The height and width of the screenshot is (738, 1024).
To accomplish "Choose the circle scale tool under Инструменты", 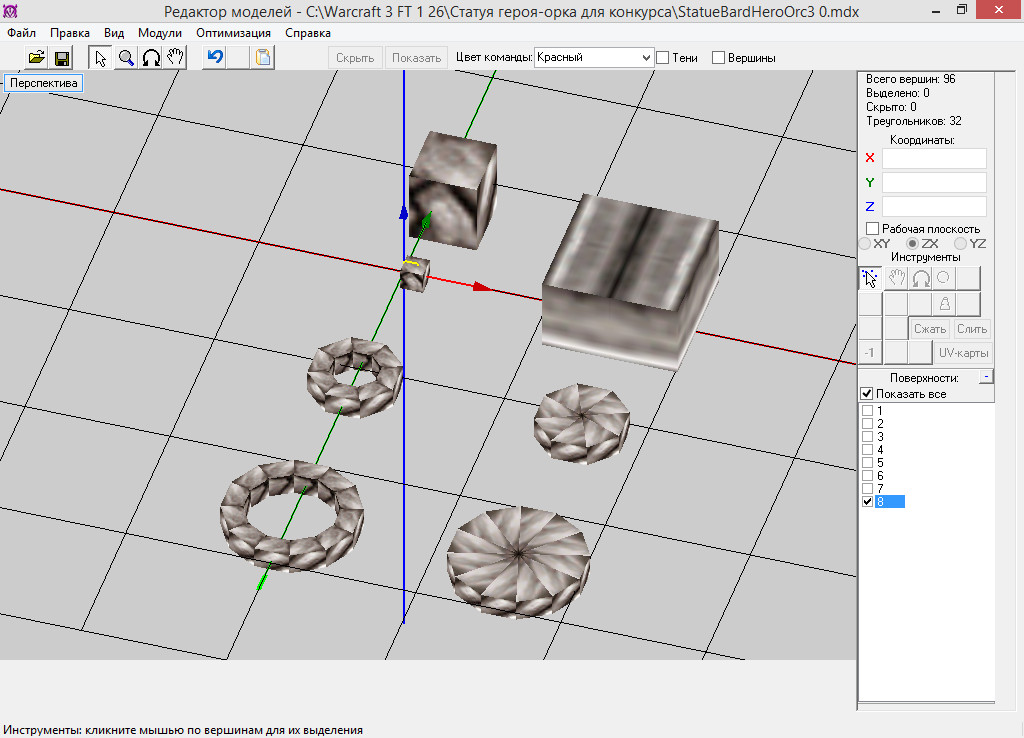I will point(944,278).
